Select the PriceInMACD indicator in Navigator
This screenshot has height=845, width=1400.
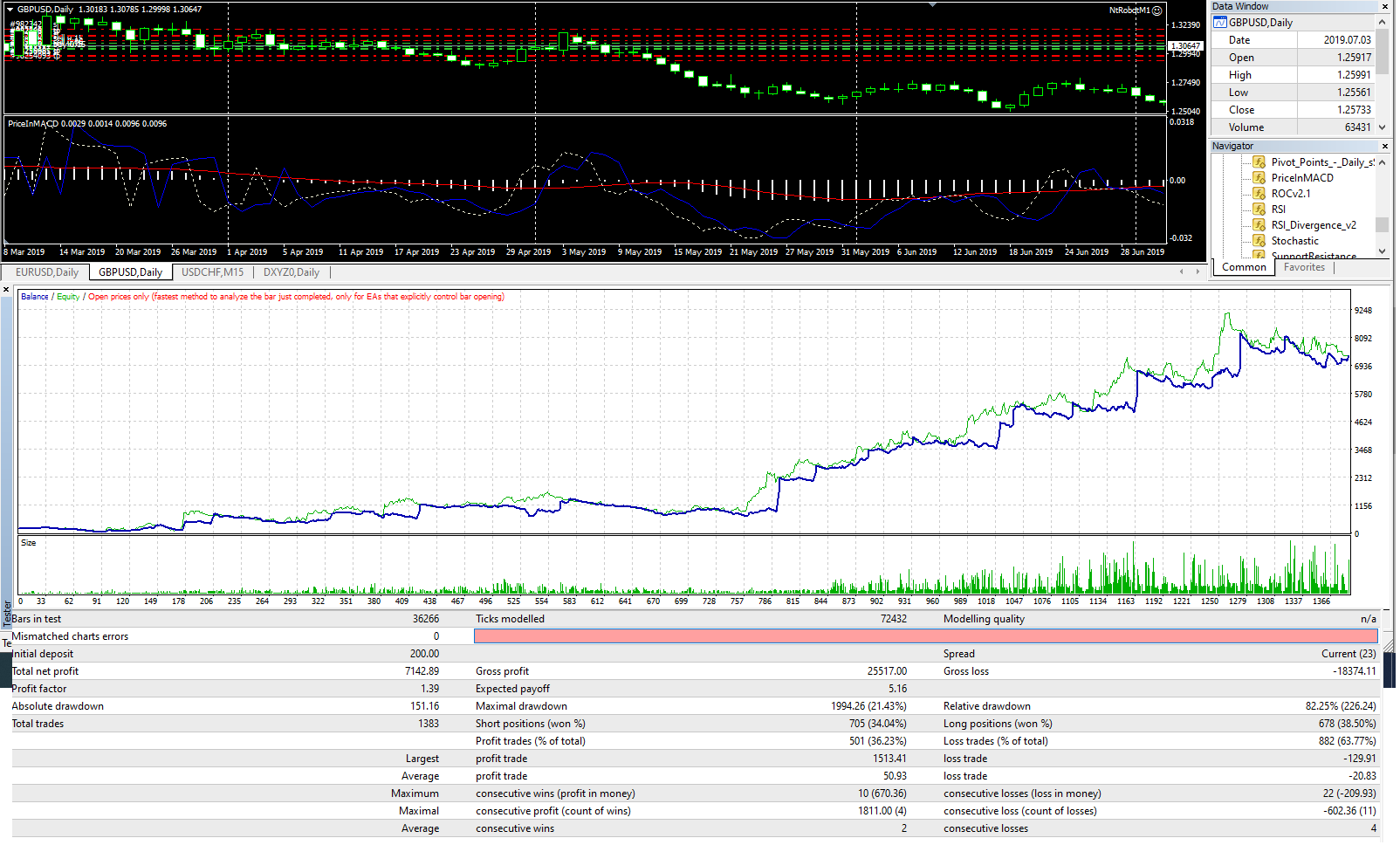click(1259, 177)
